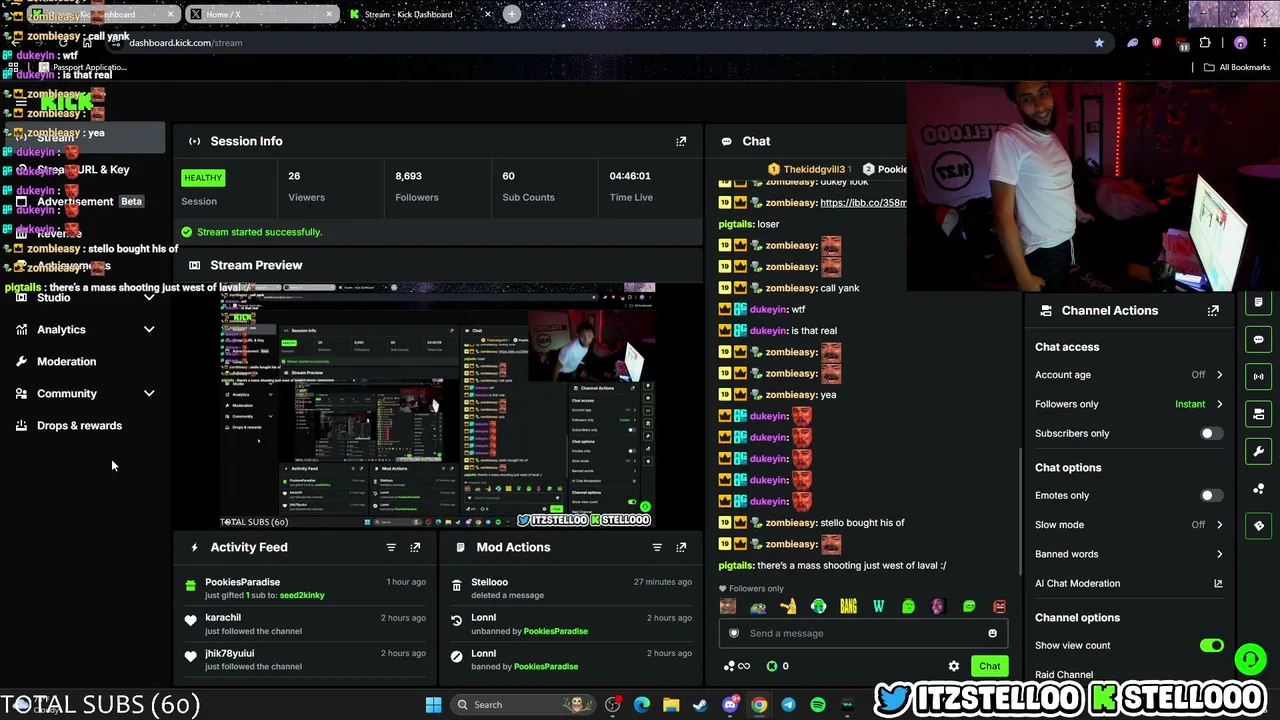The height and width of the screenshot is (720, 1280).
Task: Click the tag sidebar icon
Action: (x=1258, y=525)
